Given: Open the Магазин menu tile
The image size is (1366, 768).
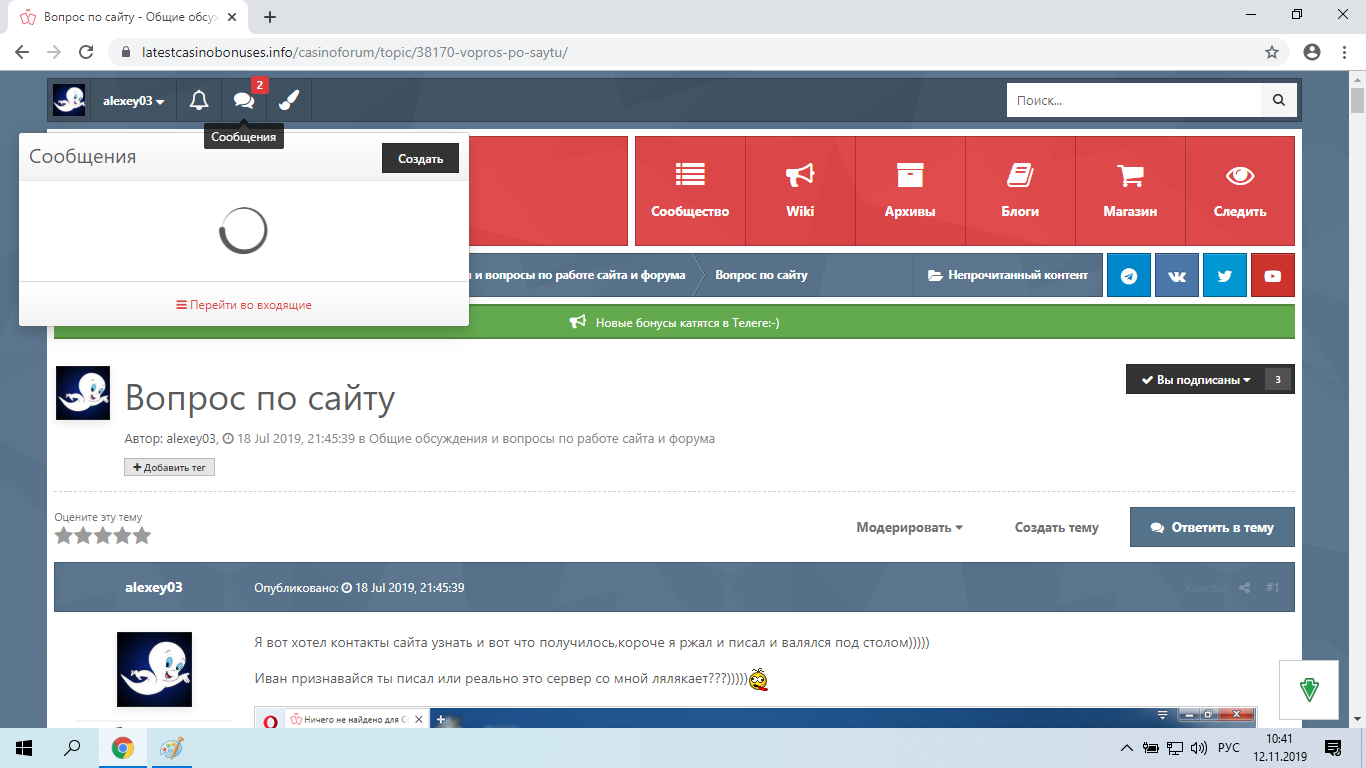Looking at the screenshot, I should (x=1130, y=191).
